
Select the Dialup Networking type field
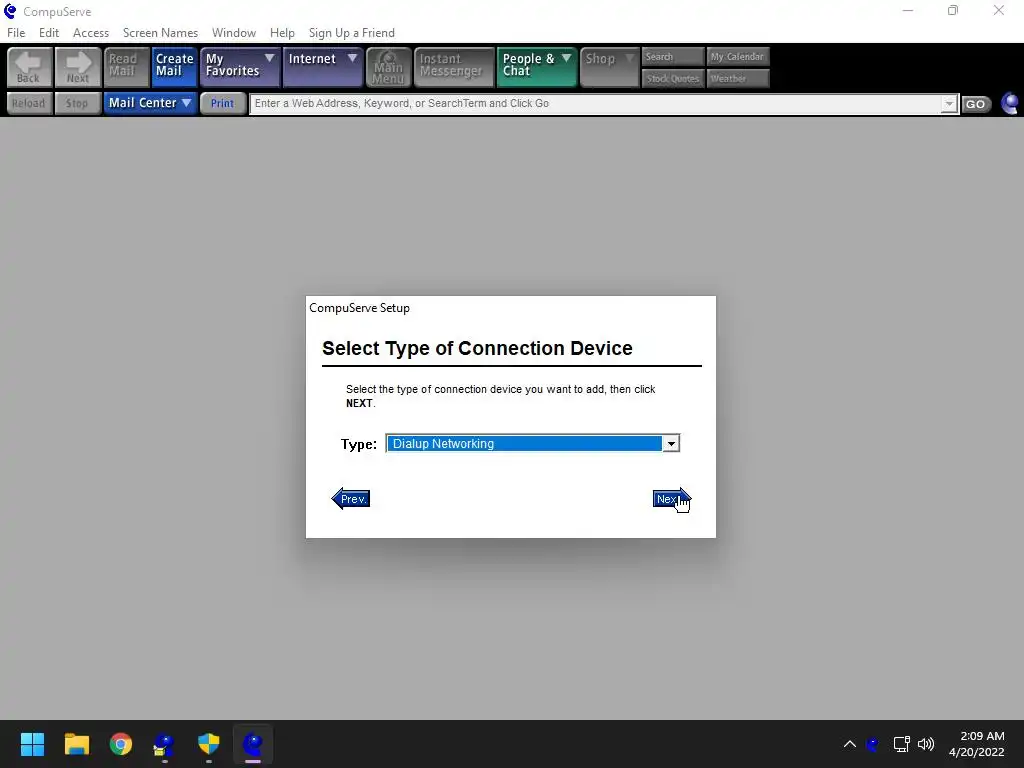point(524,443)
